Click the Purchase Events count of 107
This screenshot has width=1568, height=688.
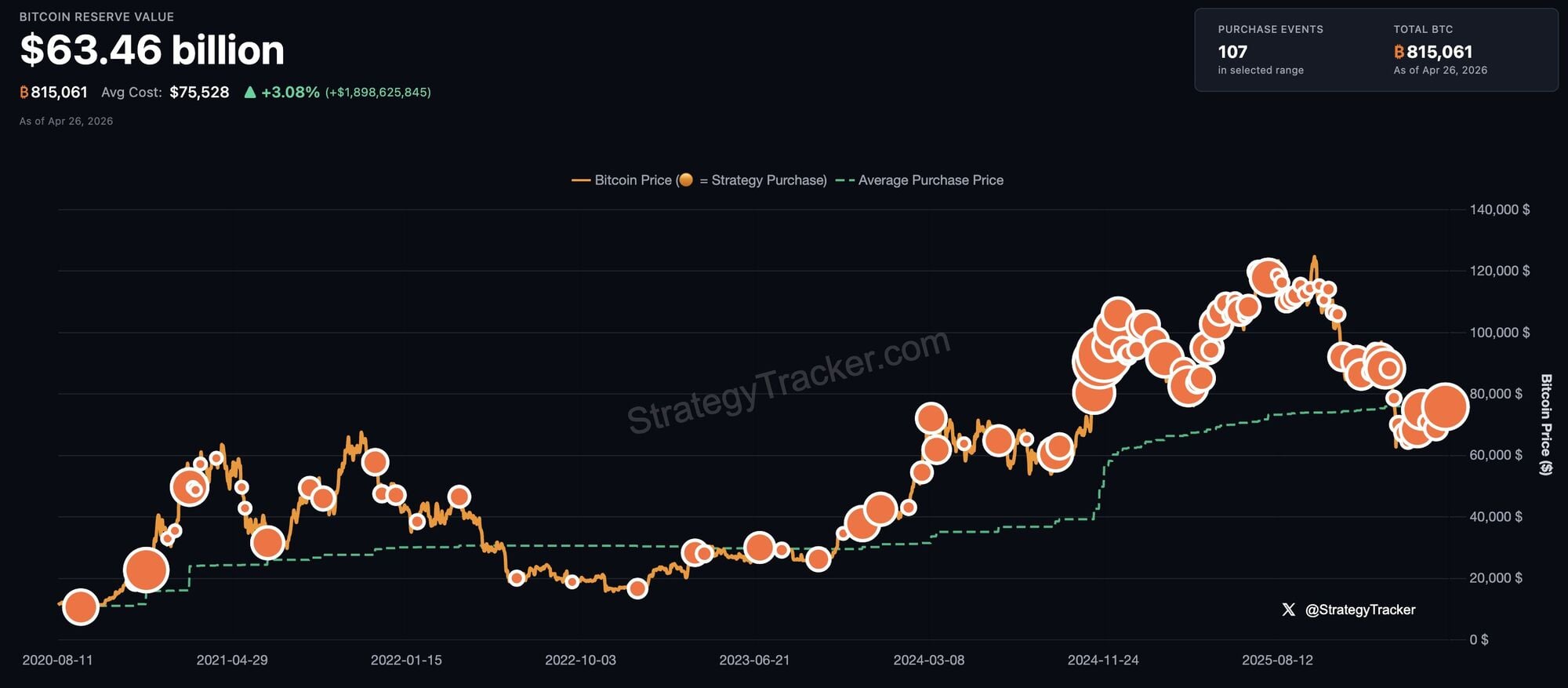(x=1232, y=52)
